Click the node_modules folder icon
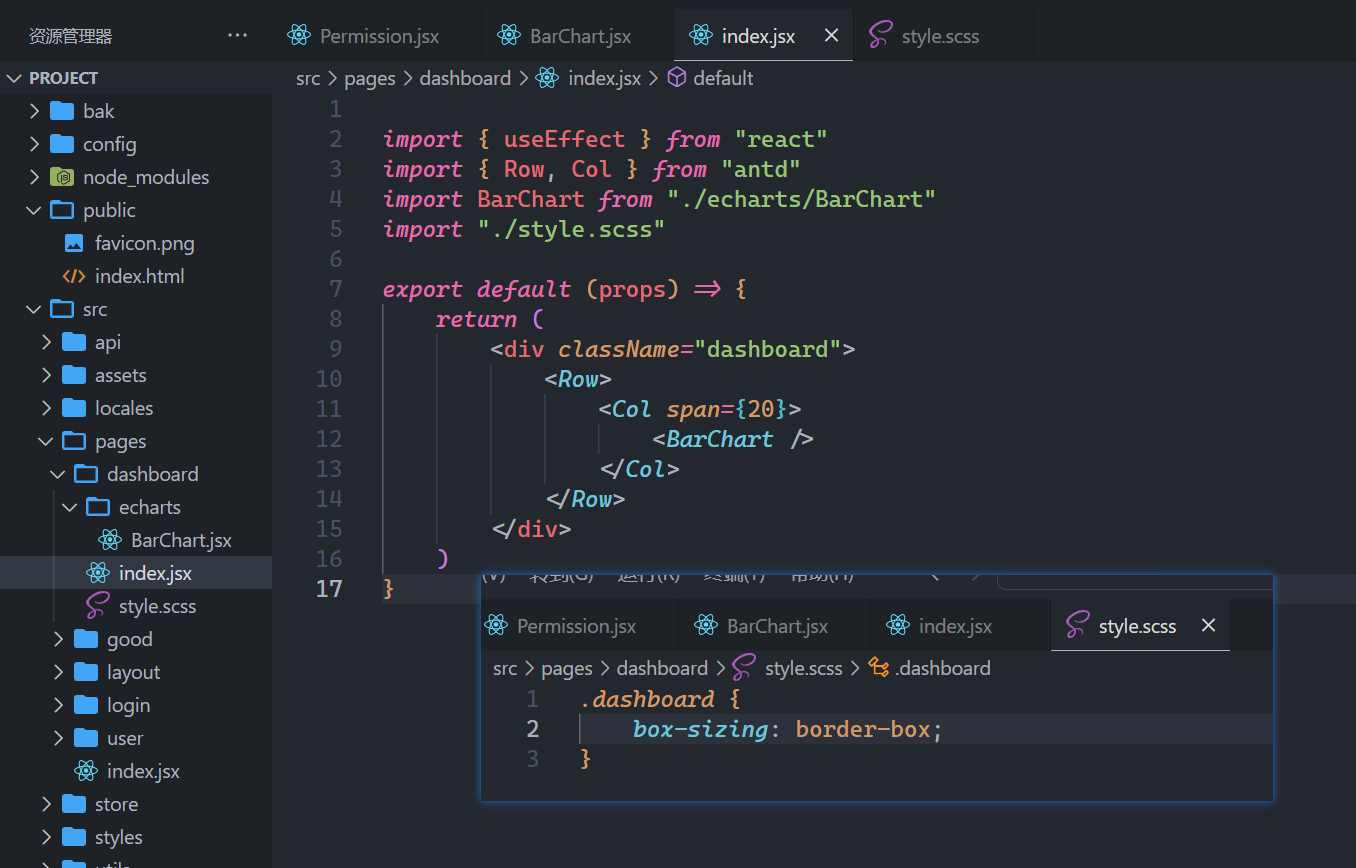This screenshot has width=1356, height=868. (62, 177)
